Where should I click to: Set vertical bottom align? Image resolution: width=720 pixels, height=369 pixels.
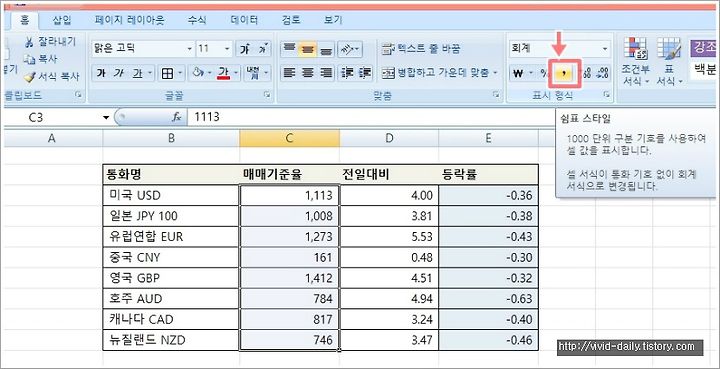coord(326,49)
